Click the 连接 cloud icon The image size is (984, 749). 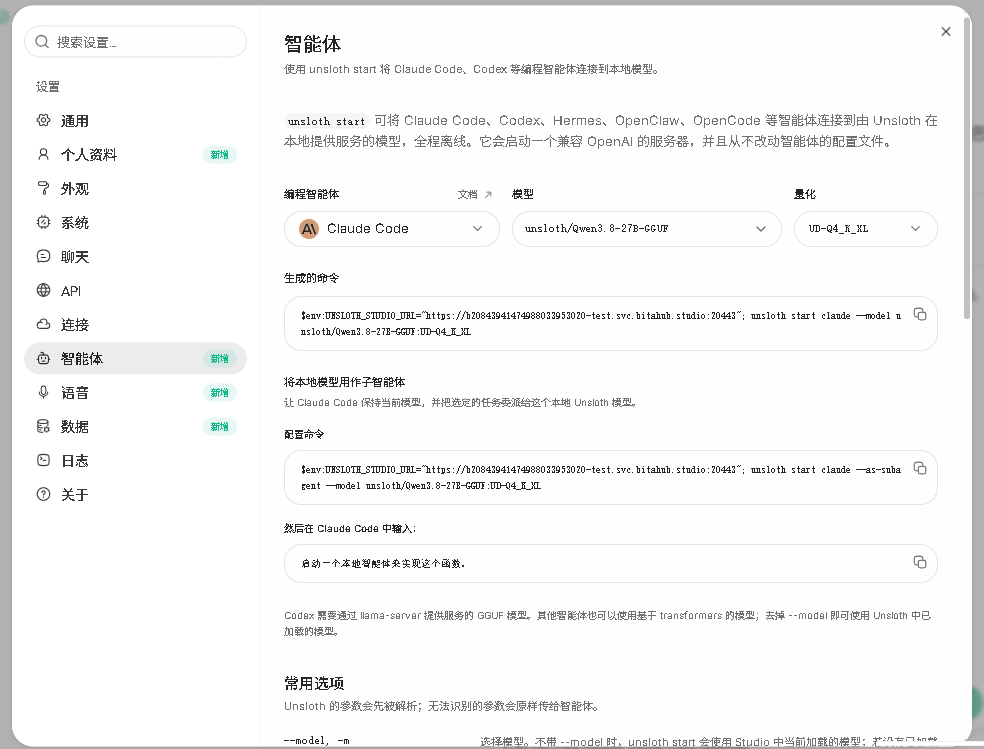pyautogui.click(x=43, y=324)
